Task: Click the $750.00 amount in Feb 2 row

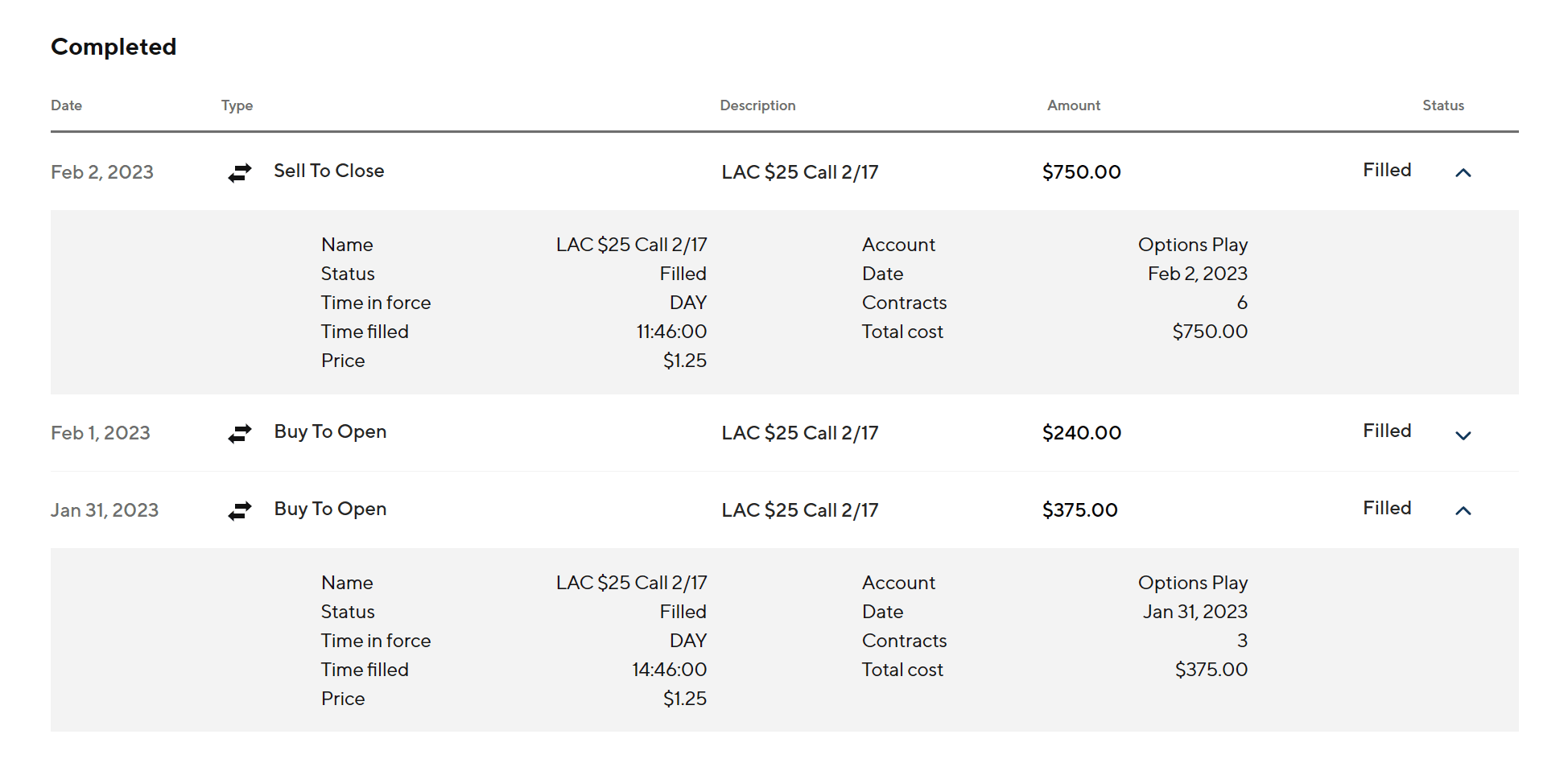Action: (1081, 172)
